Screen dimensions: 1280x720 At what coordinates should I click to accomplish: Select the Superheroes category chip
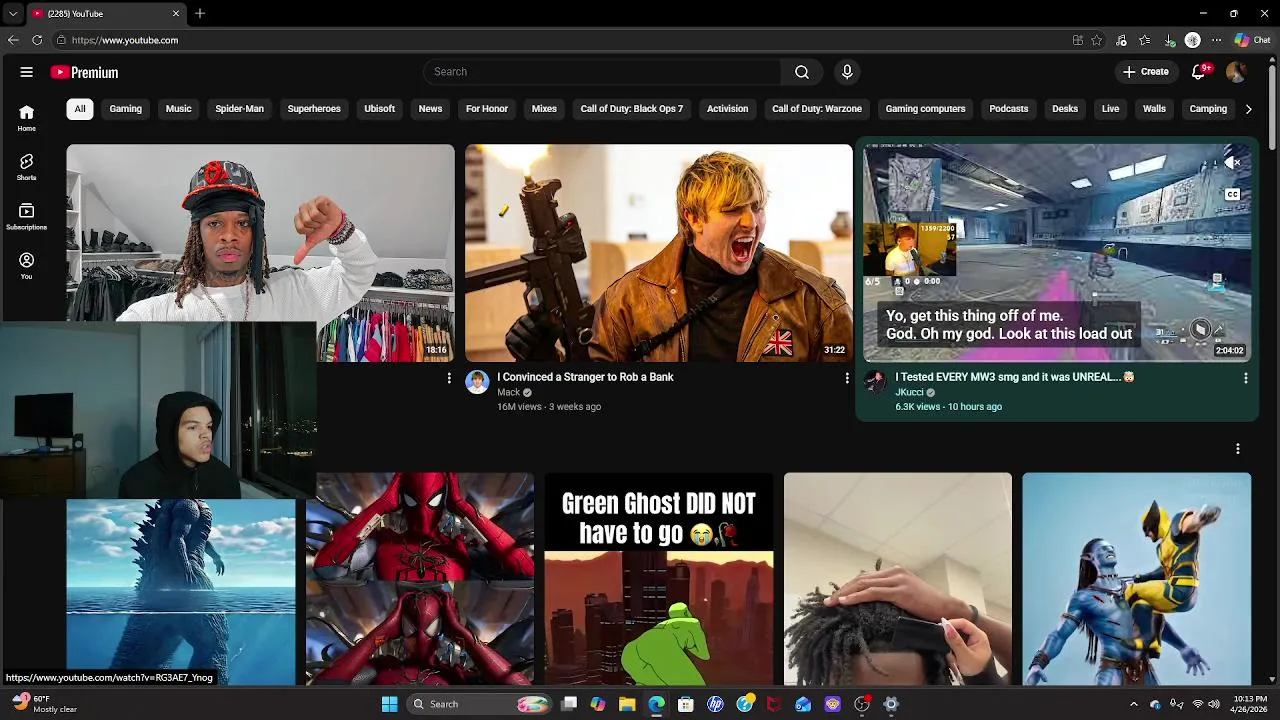[314, 109]
